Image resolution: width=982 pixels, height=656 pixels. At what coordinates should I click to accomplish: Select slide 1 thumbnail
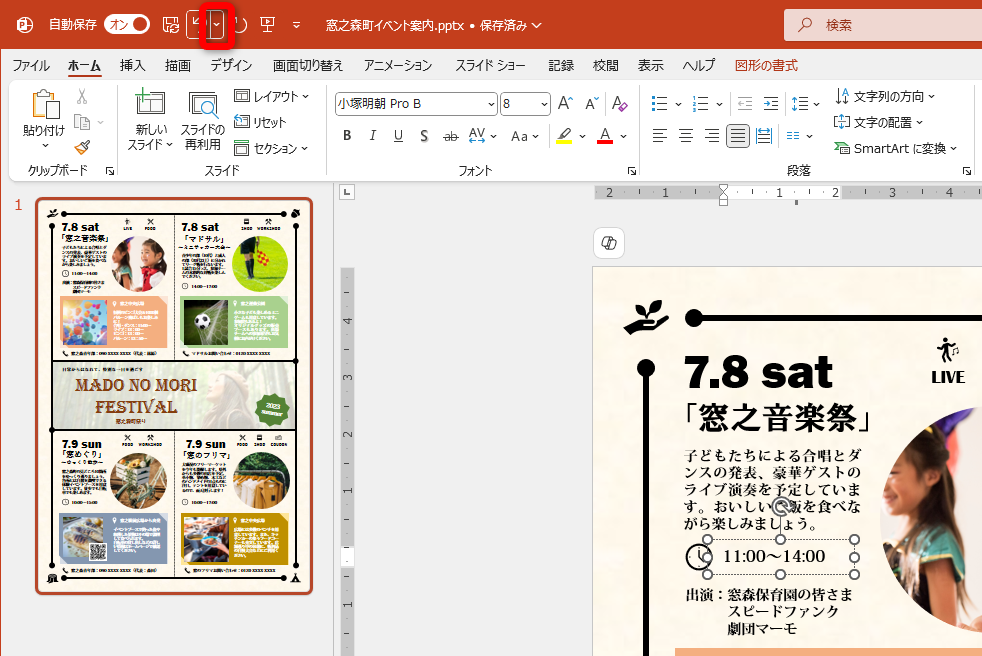174,396
